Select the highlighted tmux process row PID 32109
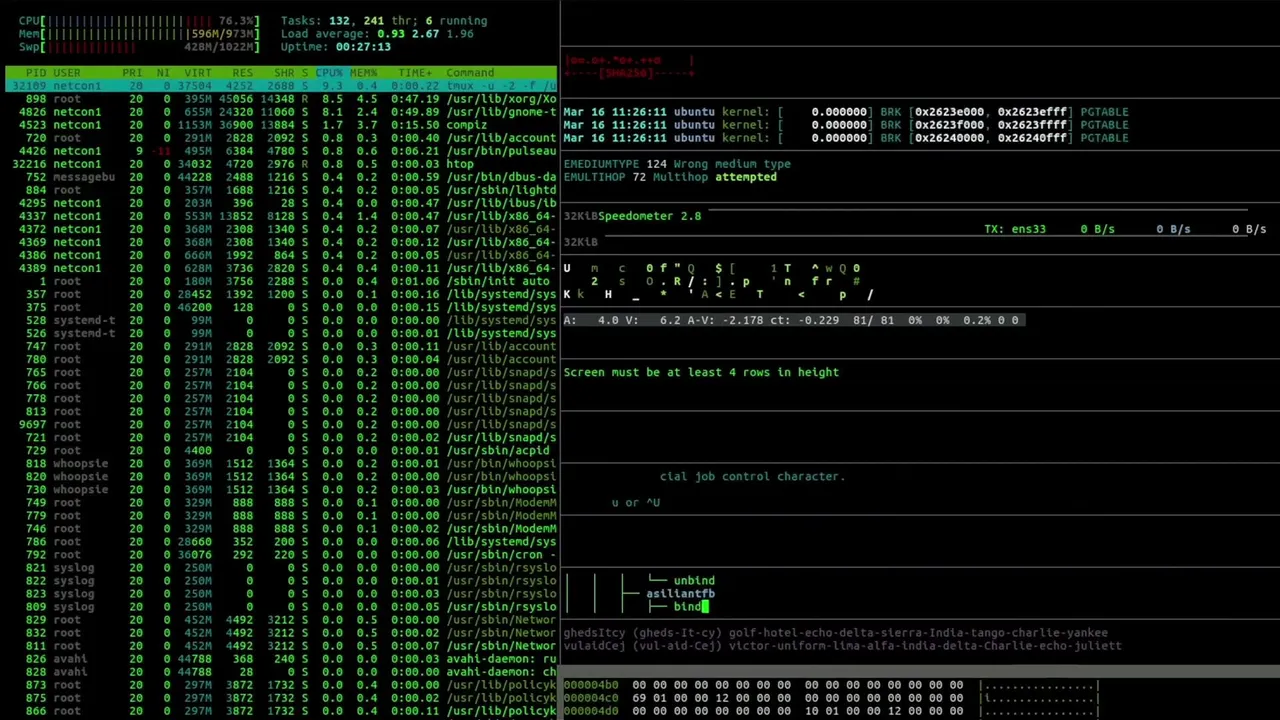 pos(281,86)
